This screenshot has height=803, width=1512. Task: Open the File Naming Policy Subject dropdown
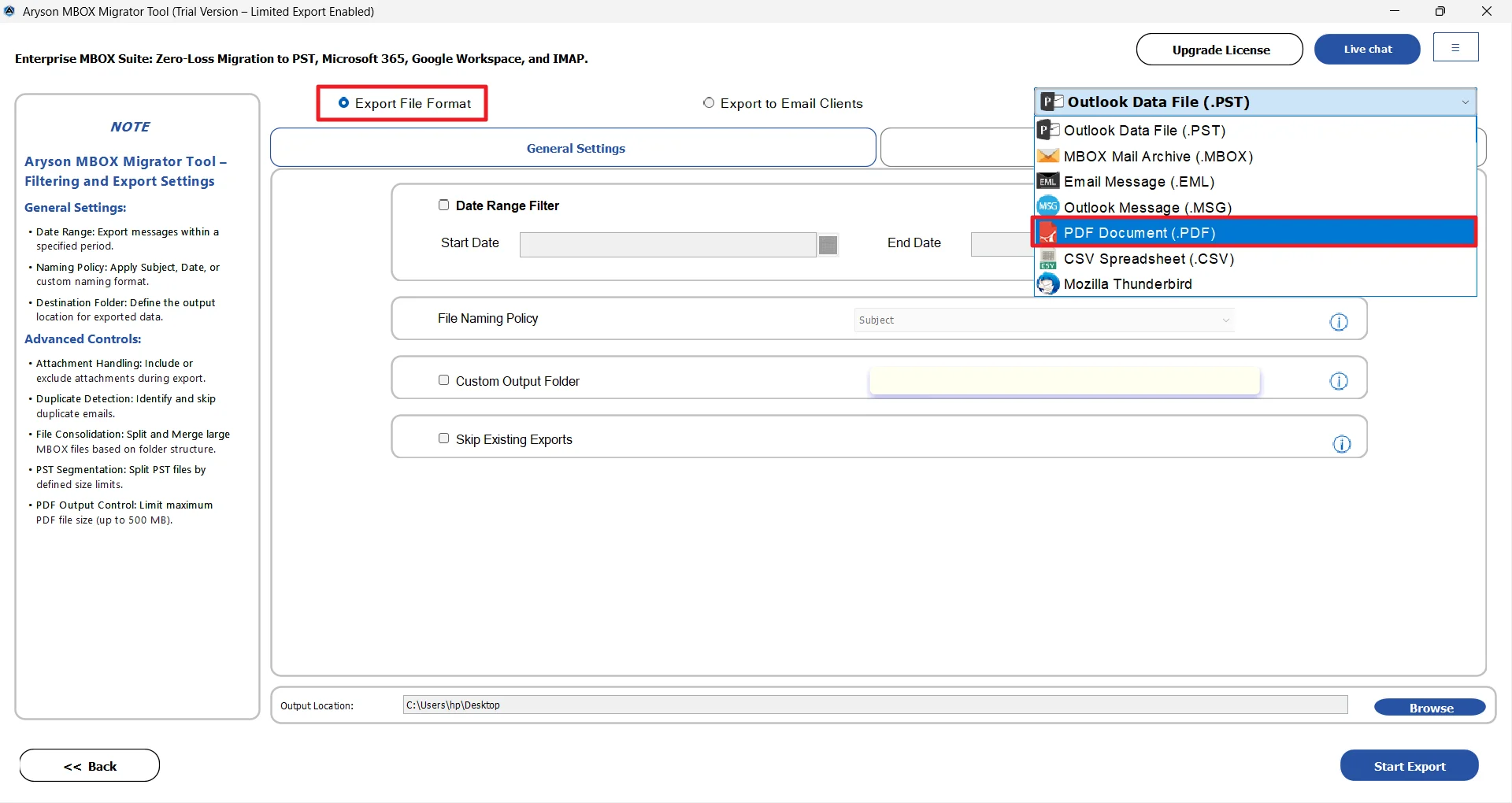click(x=1043, y=320)
